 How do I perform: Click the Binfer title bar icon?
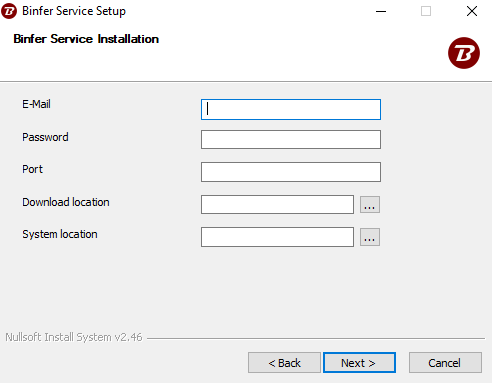pyautogui.click(x=9, y=11)
